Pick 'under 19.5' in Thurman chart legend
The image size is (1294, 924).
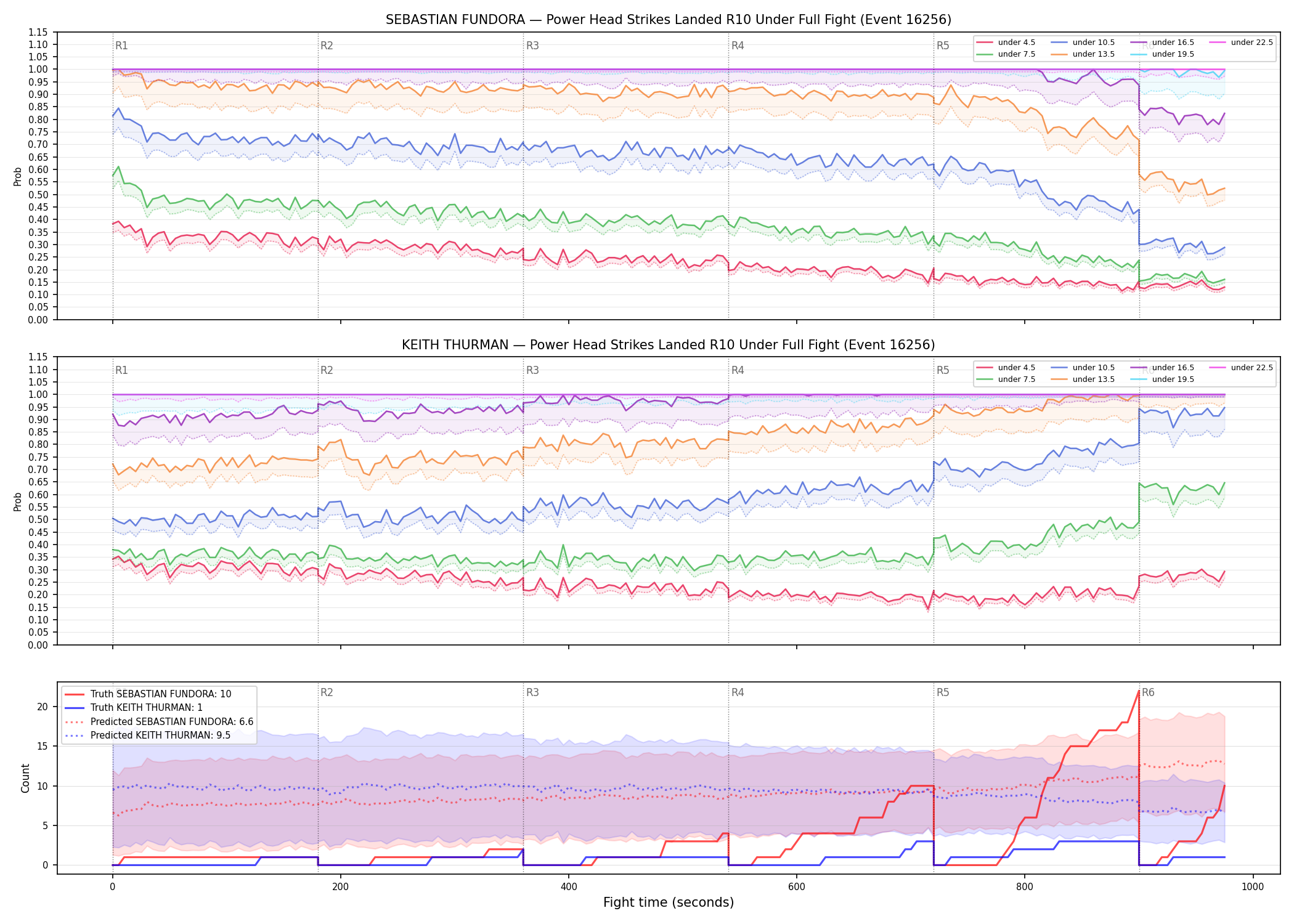pyautogui.click(x=1163, y=379)
